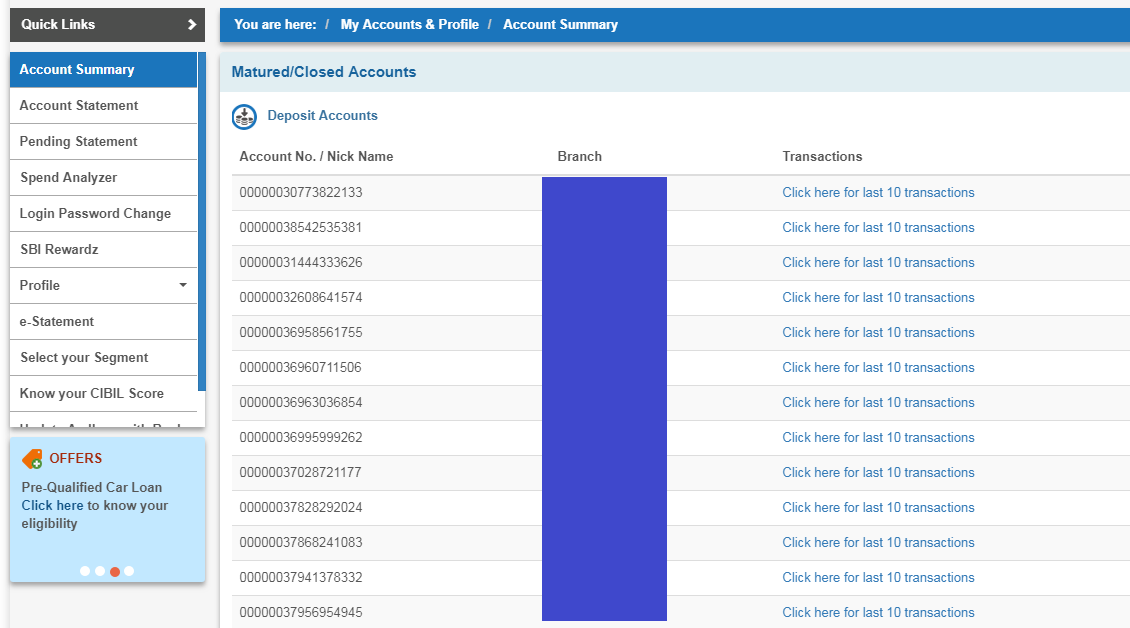The image size is (1130, 628).
Task: Select Login Password Change
Action: point(90,213)
